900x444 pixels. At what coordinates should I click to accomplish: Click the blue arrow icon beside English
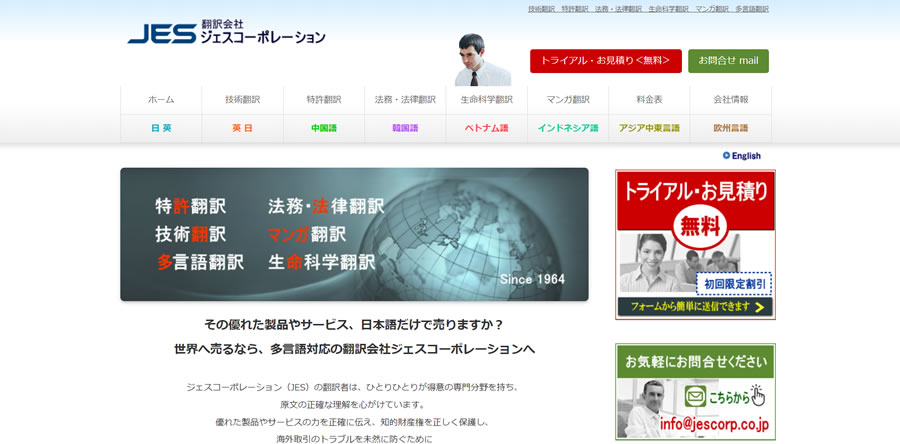pos(726,155)
